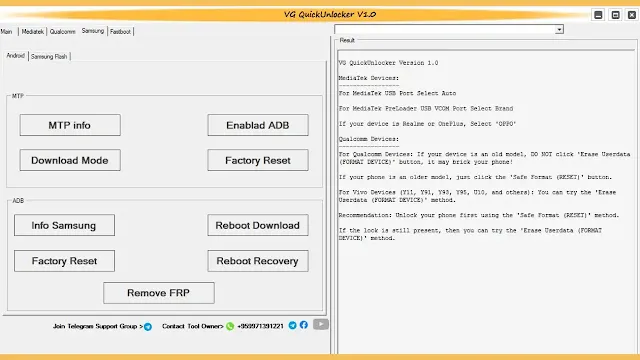The width and height of the screenshot is (640, 360).
Task: Click Factory Reset in the ADB group
Action: tap(64, 261)
